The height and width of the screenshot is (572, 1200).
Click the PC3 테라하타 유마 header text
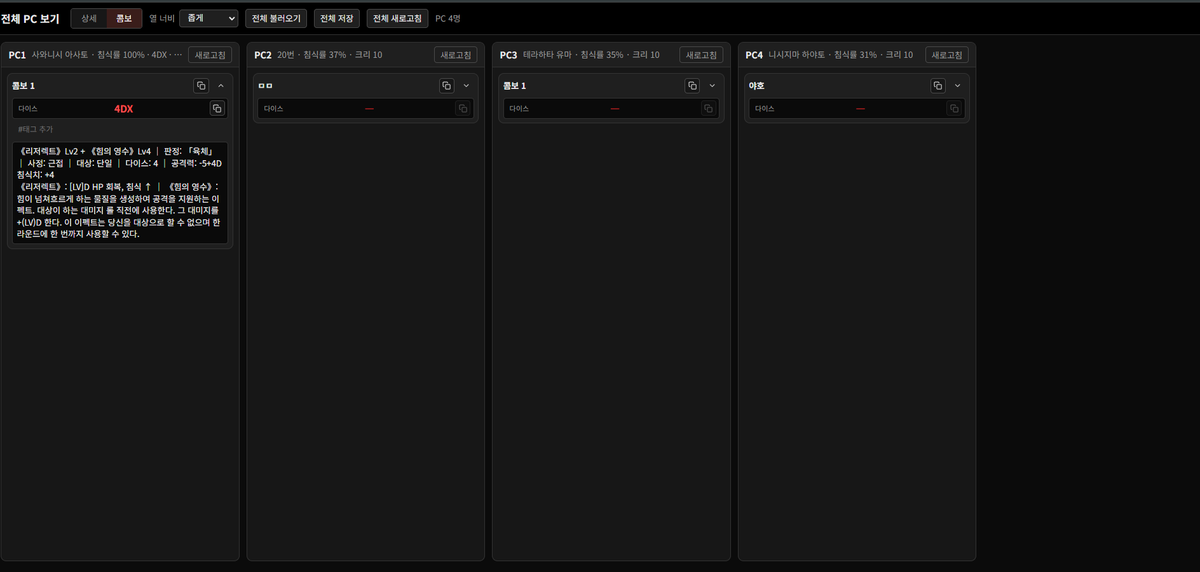(x=579, y=55)
